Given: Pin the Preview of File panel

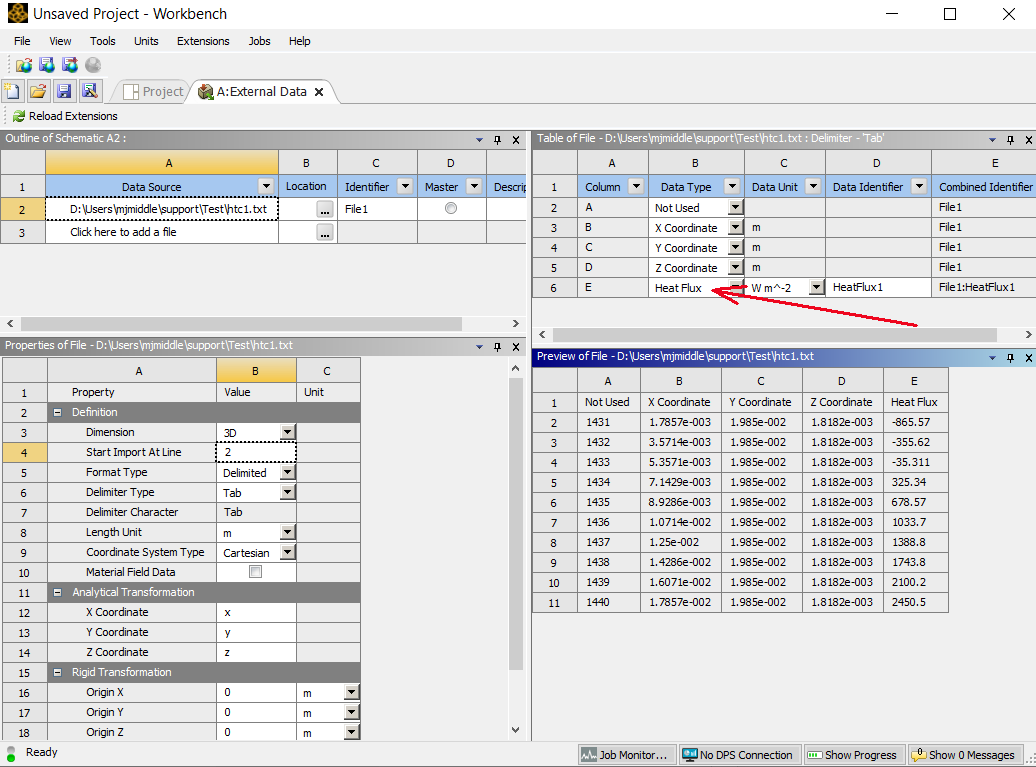Looking at the screenshot, I should coord(1010,357).
